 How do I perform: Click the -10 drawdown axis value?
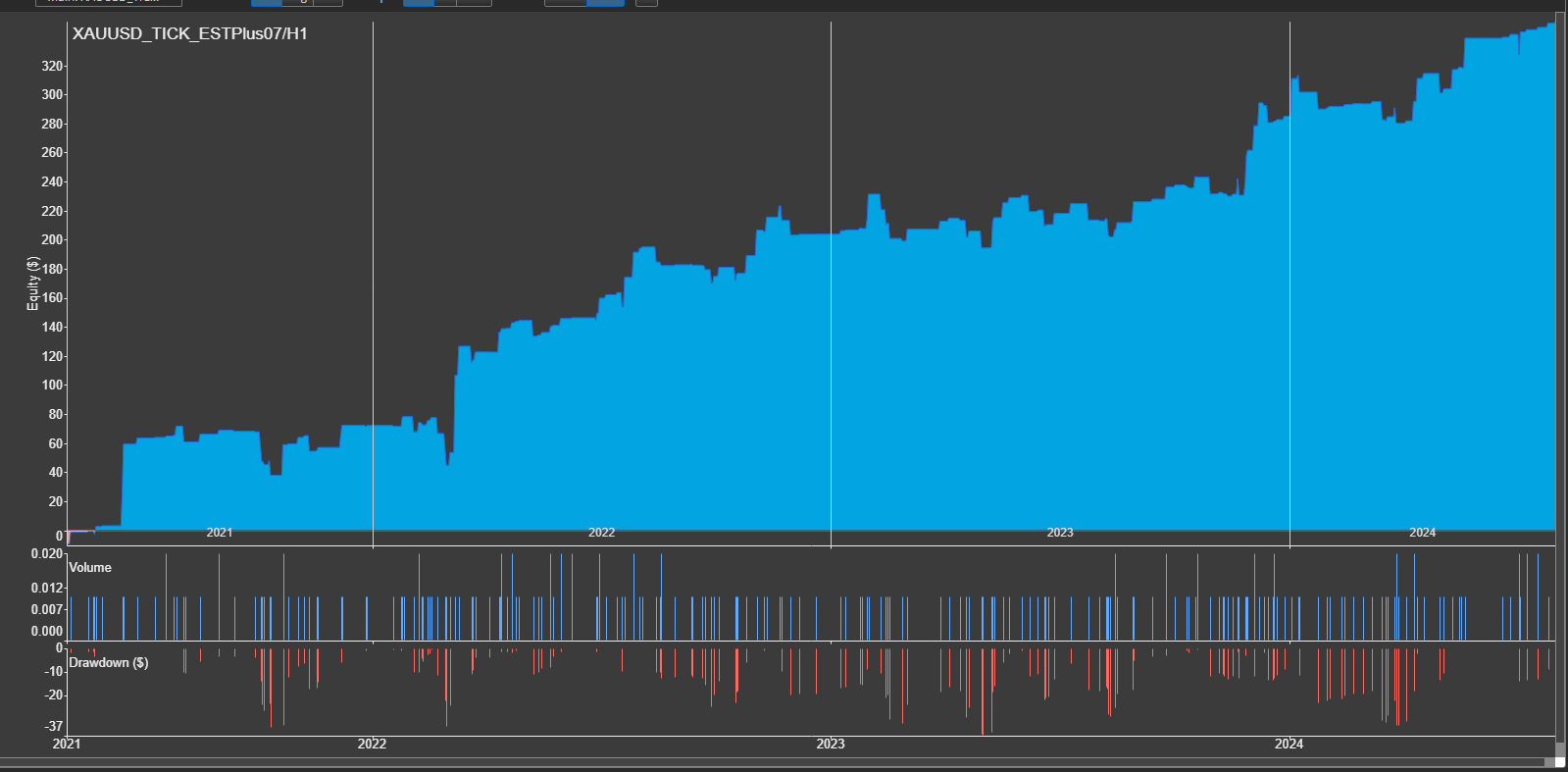click(x=53, y=671)
